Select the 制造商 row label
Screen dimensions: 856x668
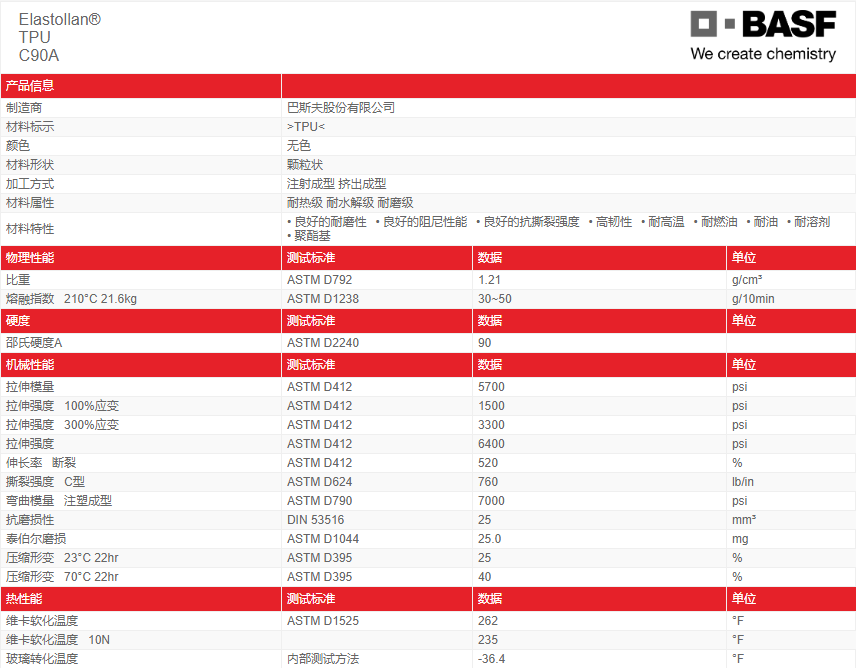(x=24, y=108)
